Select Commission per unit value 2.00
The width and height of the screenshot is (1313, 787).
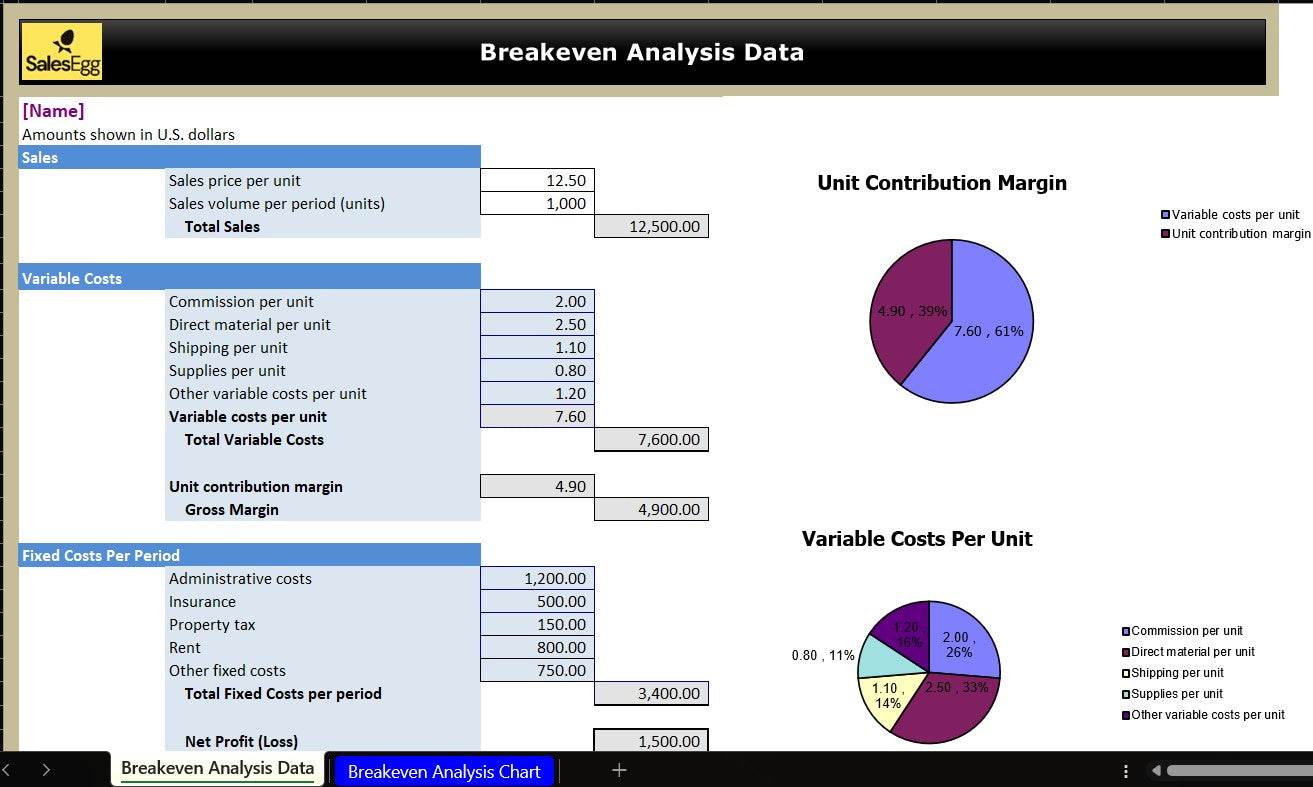pyautogui.click(x=537, y=301)
